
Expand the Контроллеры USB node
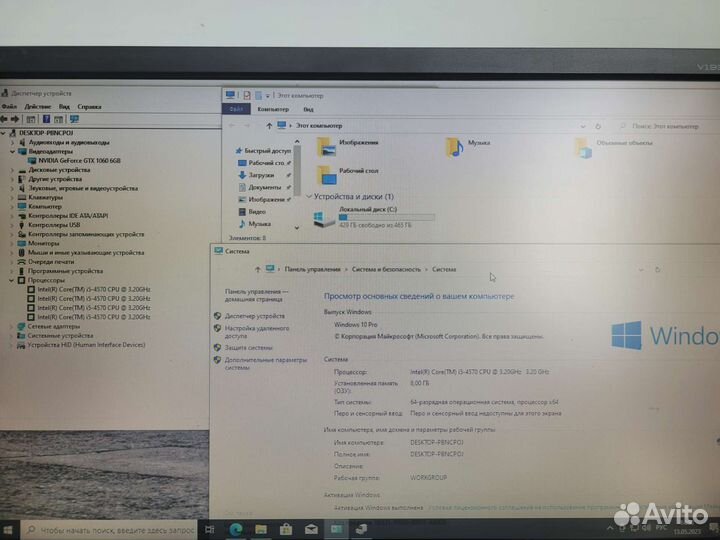click(12, 225)
